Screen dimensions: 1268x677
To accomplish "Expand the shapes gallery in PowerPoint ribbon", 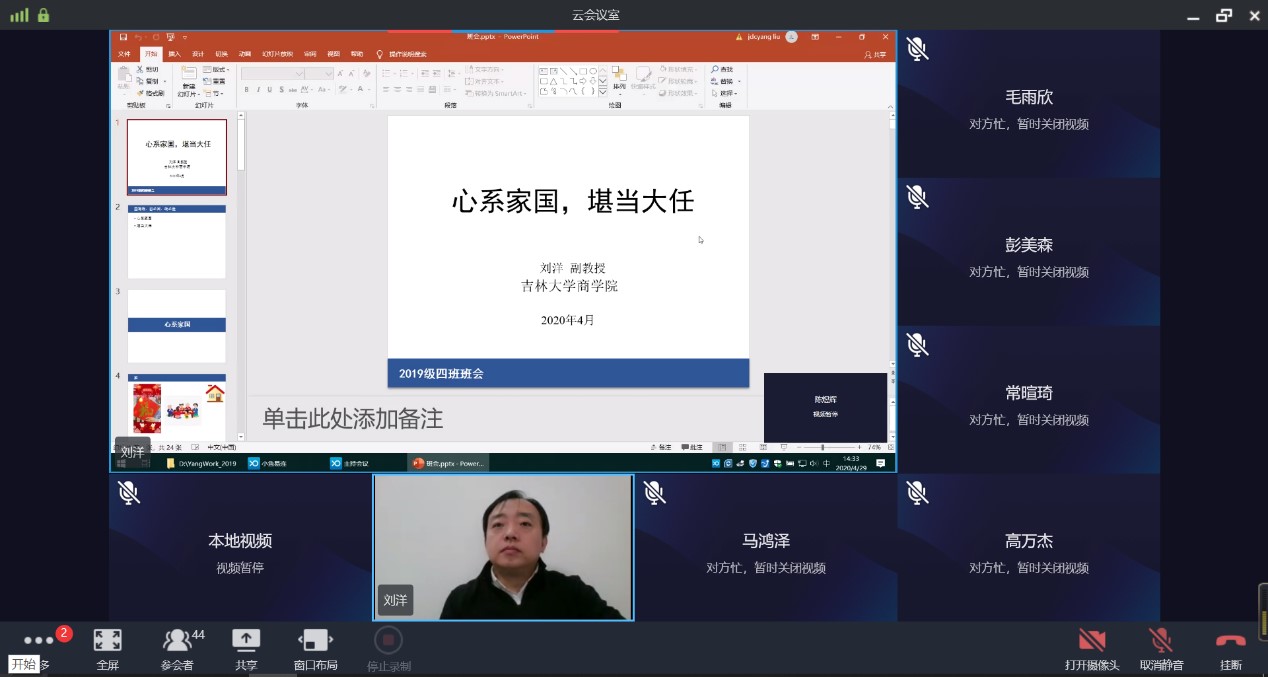I will (602, 93).
